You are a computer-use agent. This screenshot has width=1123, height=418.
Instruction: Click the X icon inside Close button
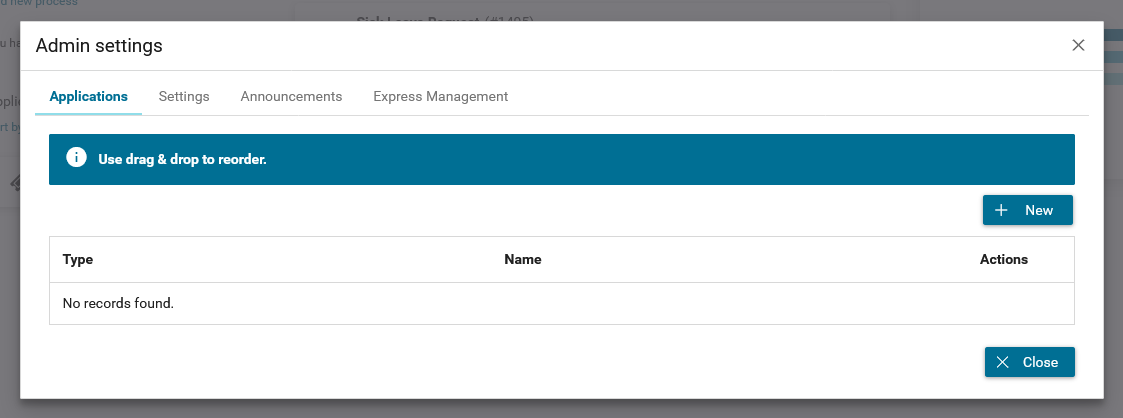[x=1003, y=362]
